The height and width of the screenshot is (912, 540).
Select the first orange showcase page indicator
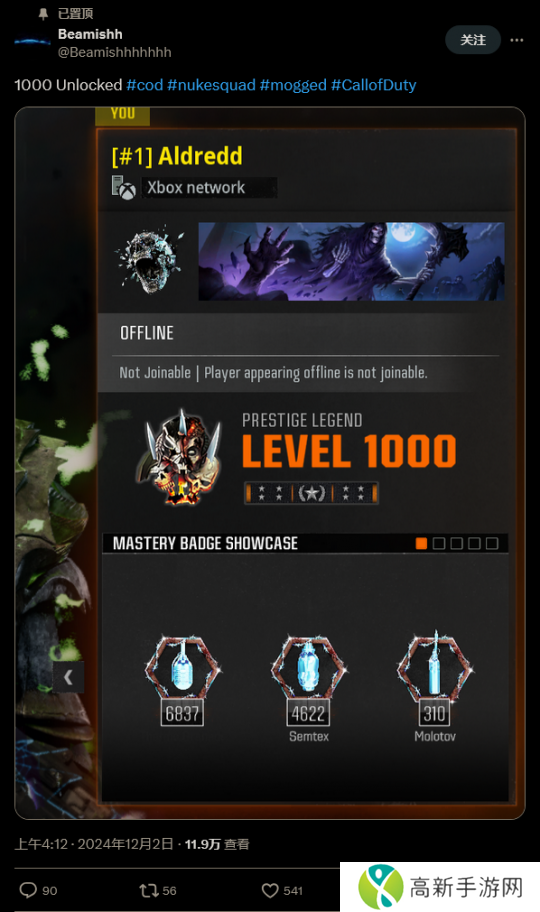tap(421, 543)
